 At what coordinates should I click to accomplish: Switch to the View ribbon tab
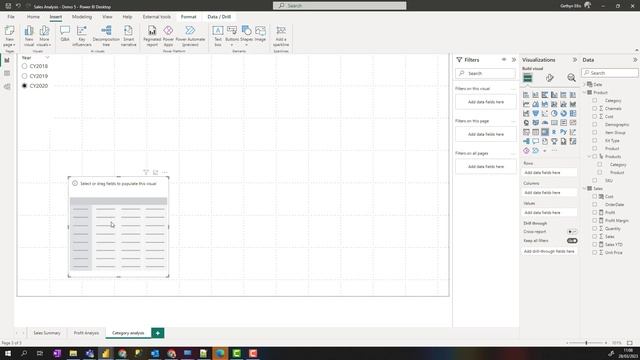click(107, 17)
